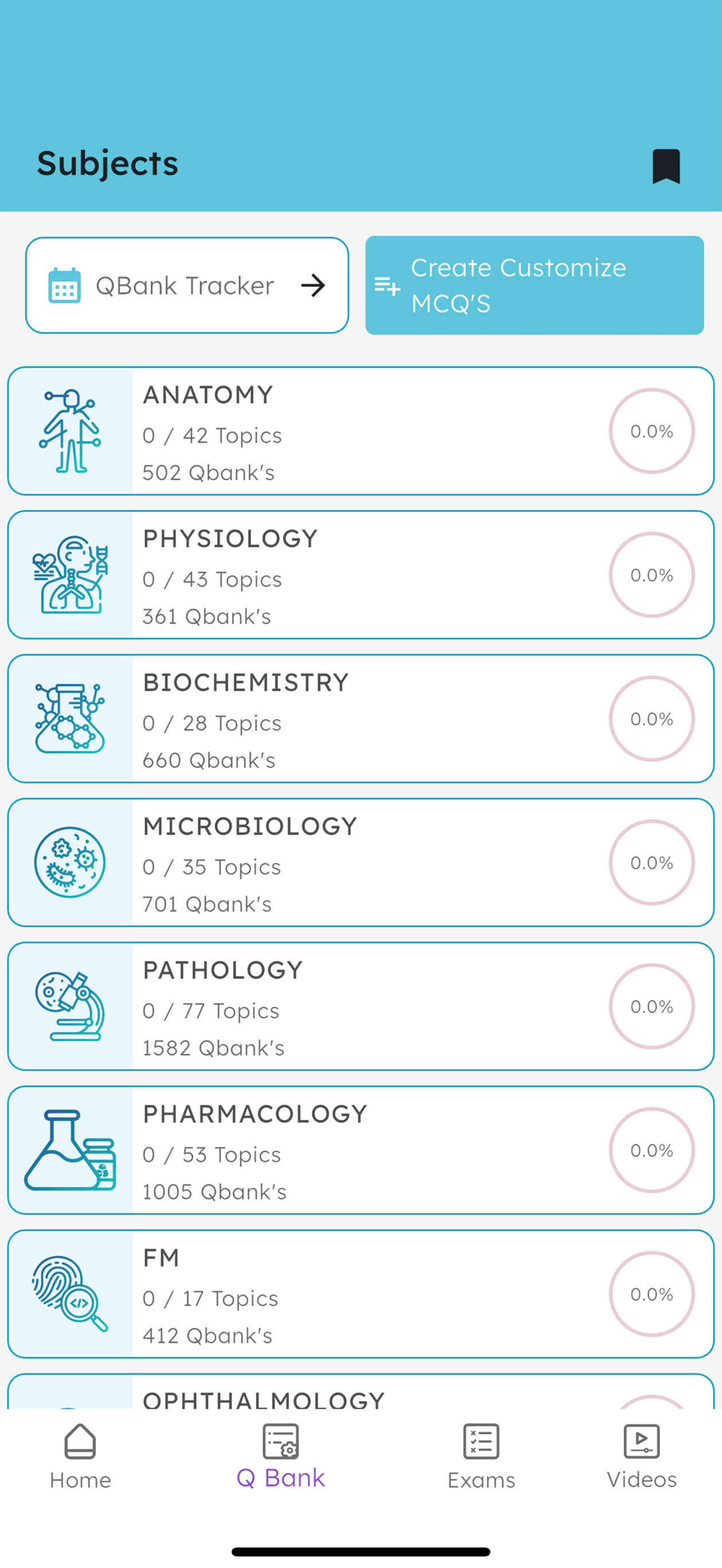Open the QBank Tracker button
722x1568 pixels.
point(187,285)
